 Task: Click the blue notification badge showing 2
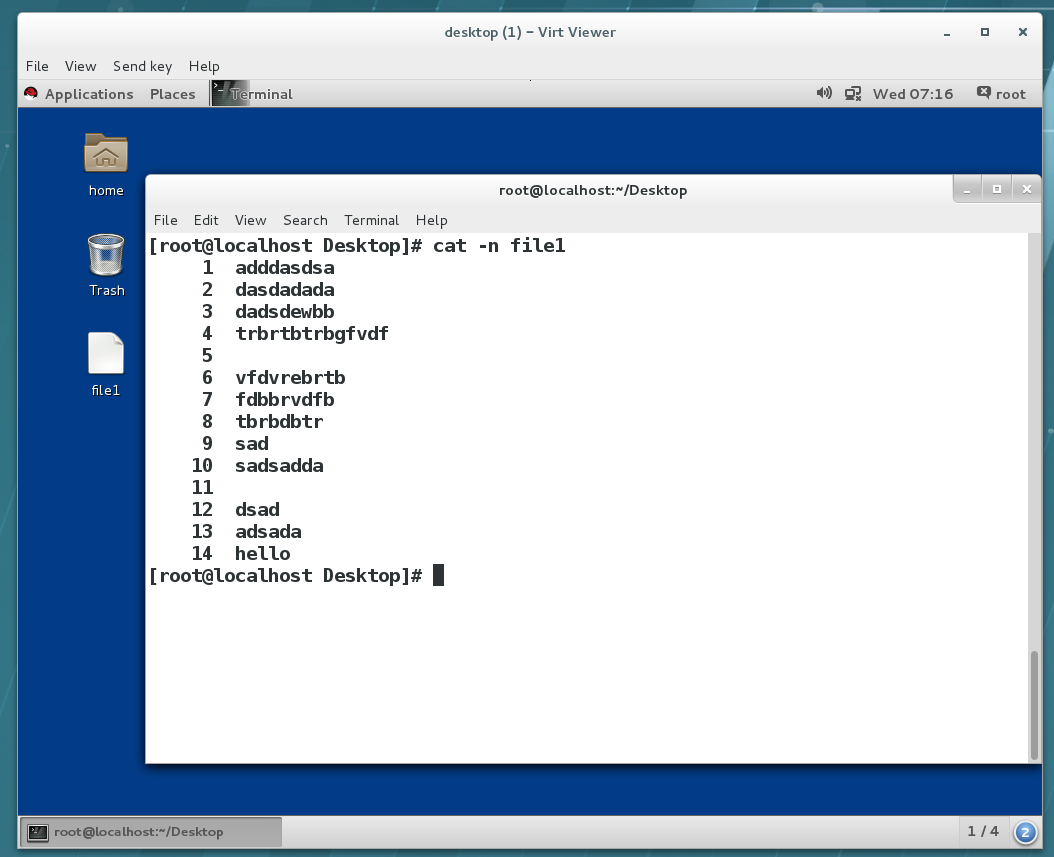[x=1025, y=833]
